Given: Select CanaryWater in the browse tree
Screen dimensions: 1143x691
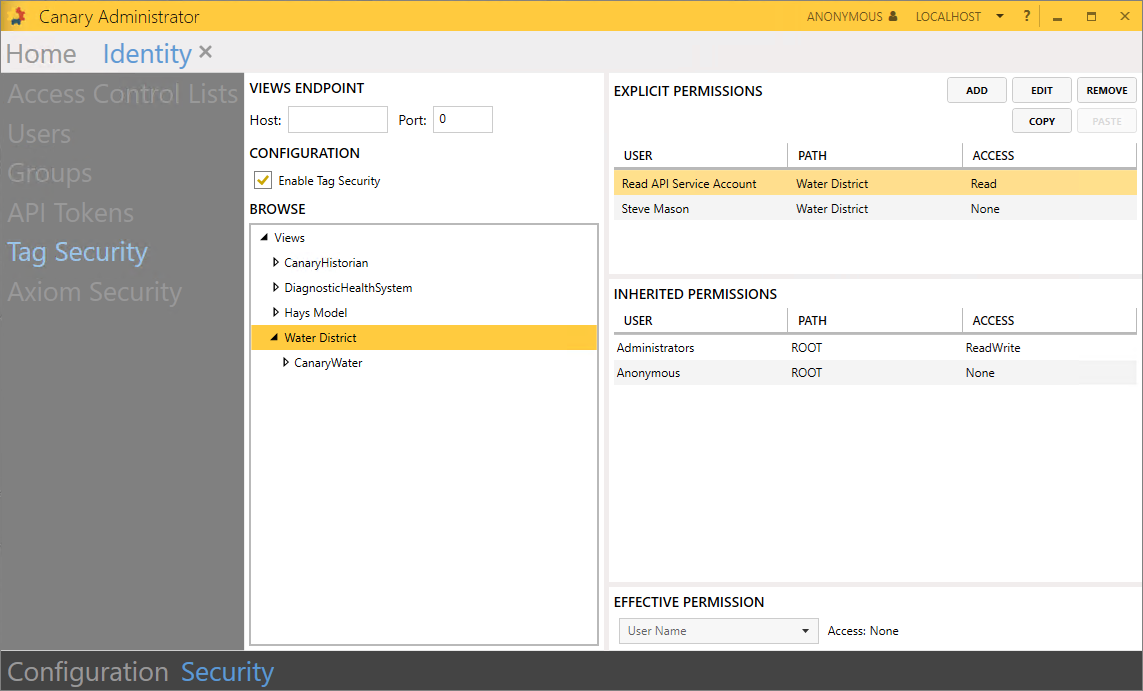Looking at the screenshot, I should 328,362.
